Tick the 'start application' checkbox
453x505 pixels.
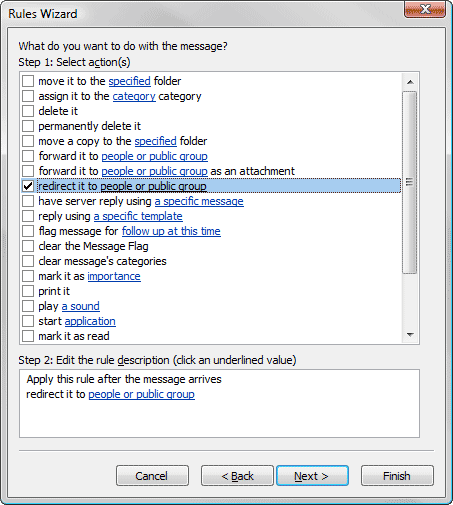click(28, 321)
